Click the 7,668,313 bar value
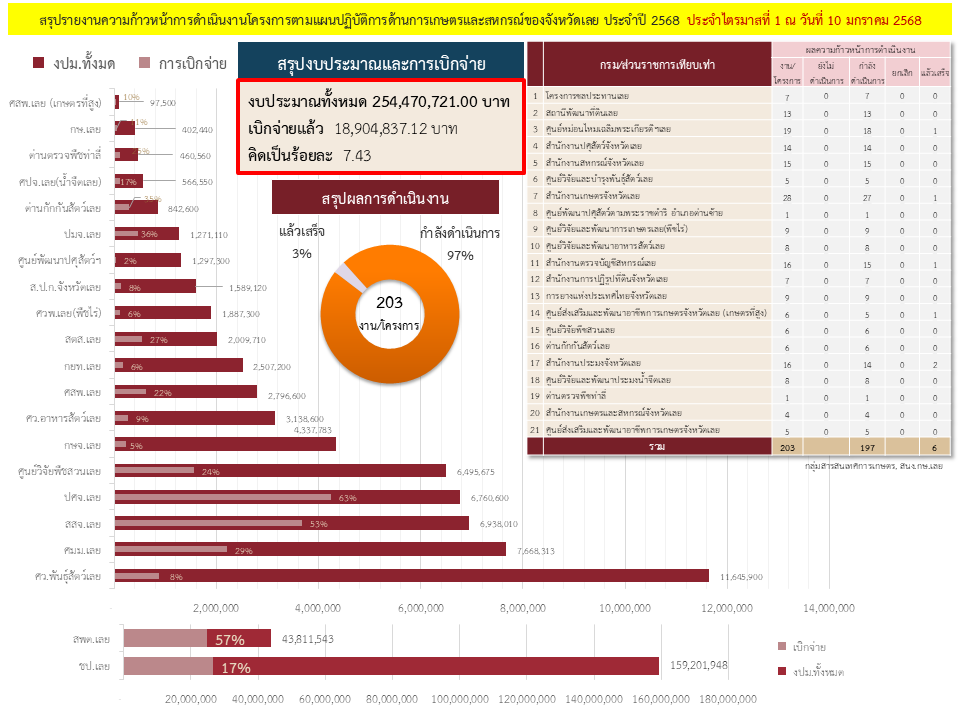Viewport: 960px width, 720px height. coord(536,551)
